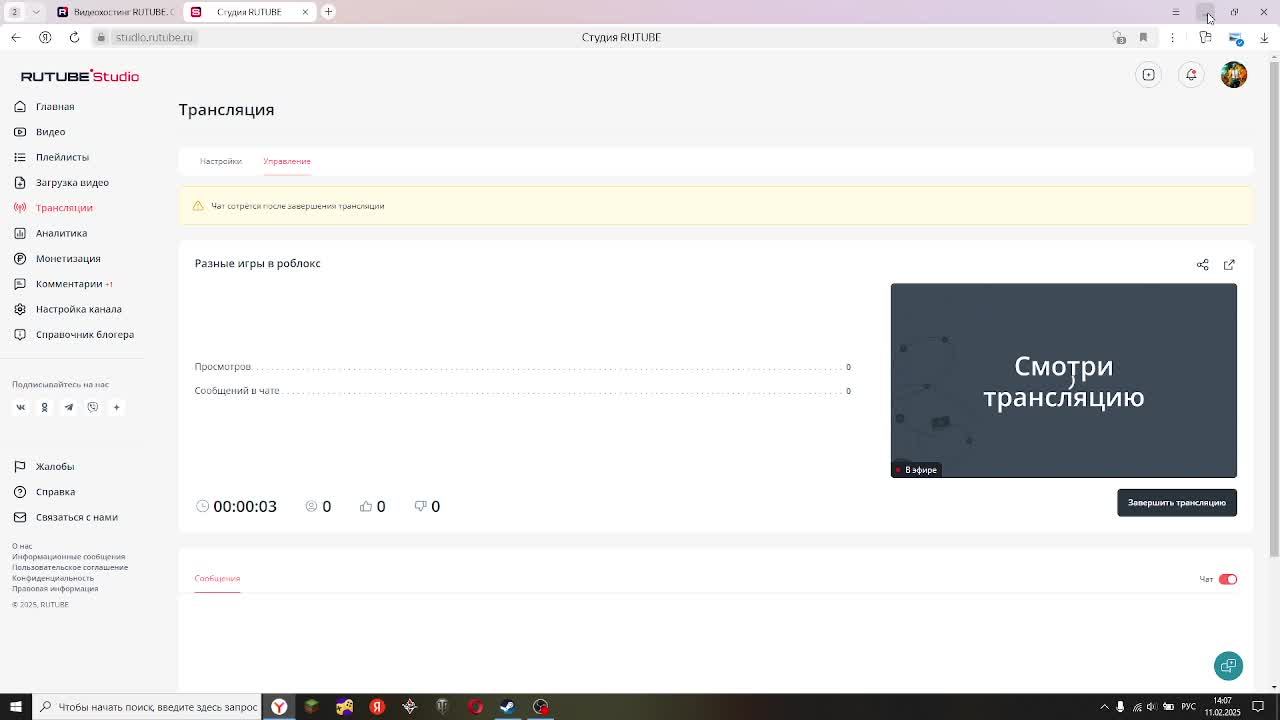
Task: Show hidden tray icons chevron
Action: tap(1104, 707)
